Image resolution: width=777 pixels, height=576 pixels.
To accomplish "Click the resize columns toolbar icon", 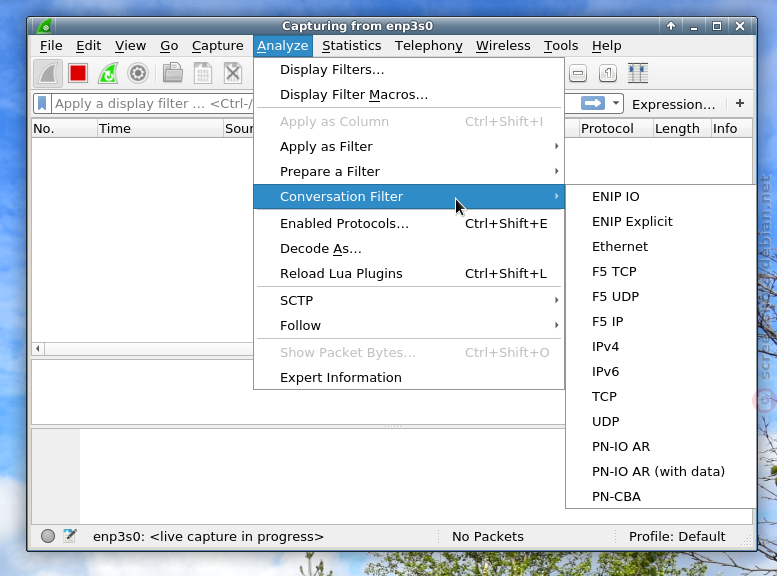I will (638, 73).
